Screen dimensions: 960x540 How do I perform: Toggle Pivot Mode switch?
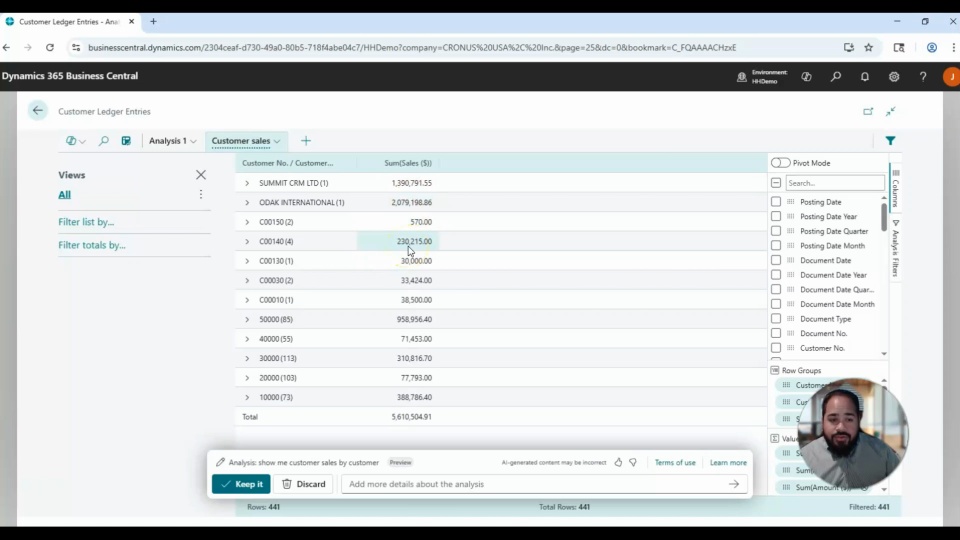click(780, 163)
